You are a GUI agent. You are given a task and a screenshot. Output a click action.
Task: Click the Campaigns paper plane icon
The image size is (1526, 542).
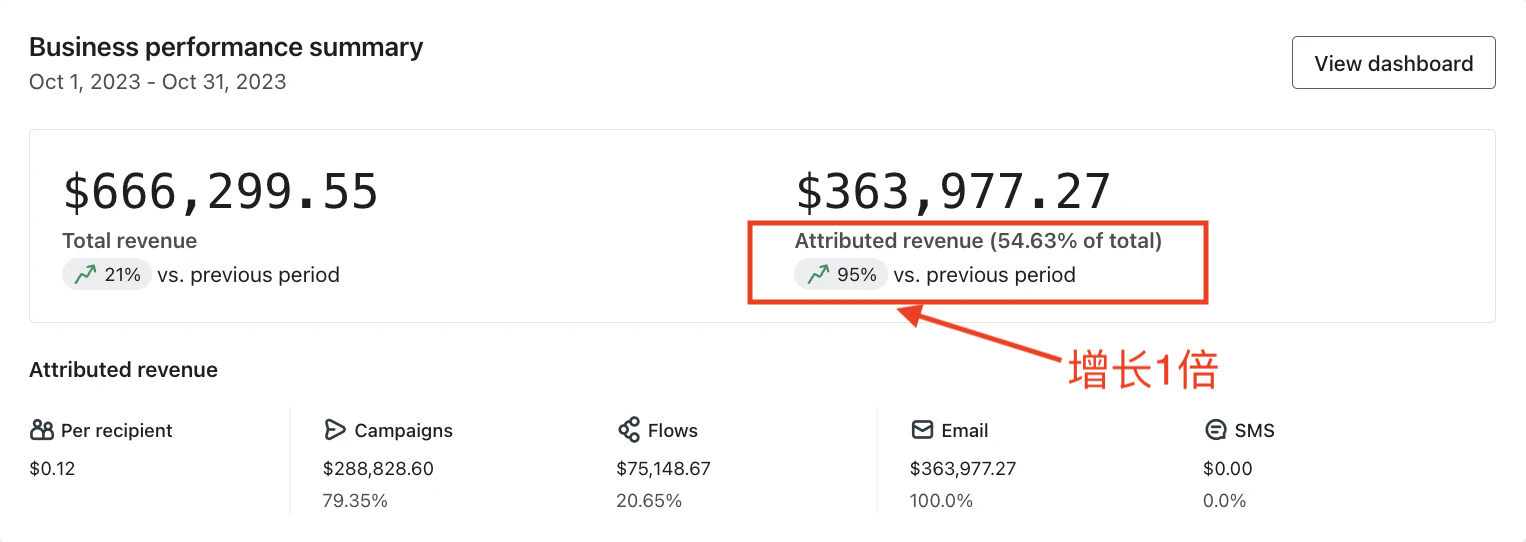click(x=335, y=430)
